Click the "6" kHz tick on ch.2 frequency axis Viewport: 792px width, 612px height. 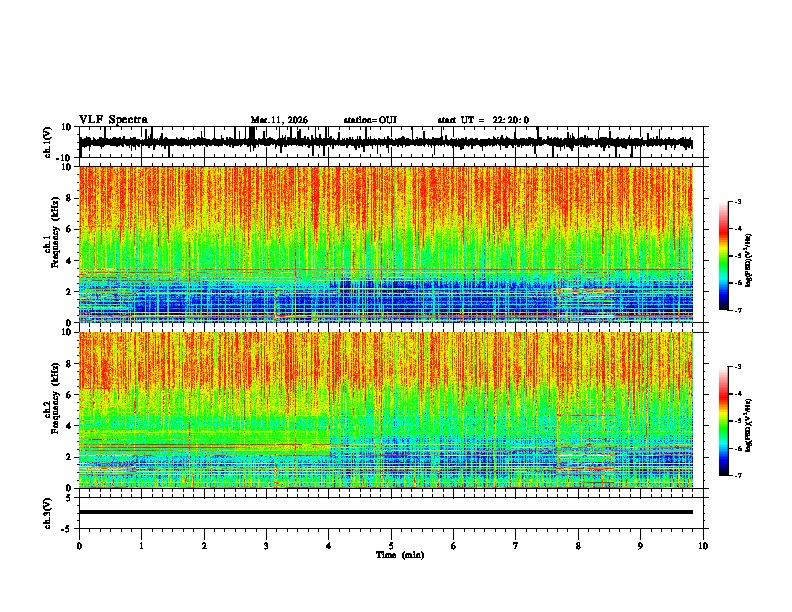coord(69,394)
